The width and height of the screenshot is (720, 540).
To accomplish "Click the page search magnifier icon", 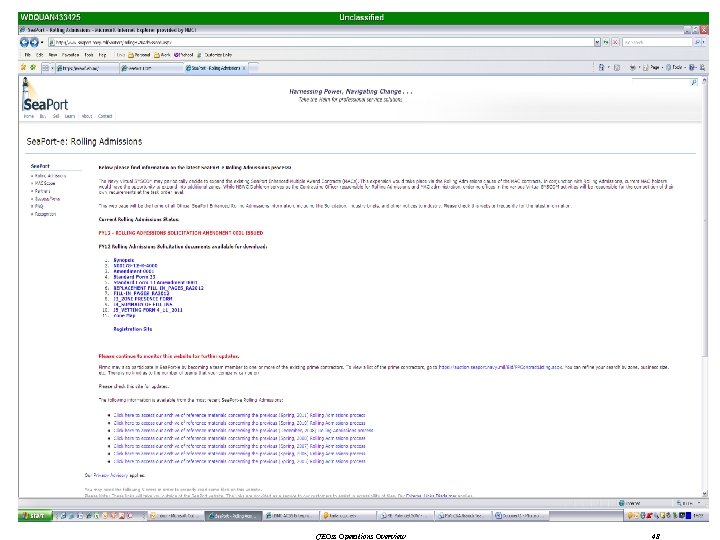I will (693, 83).
